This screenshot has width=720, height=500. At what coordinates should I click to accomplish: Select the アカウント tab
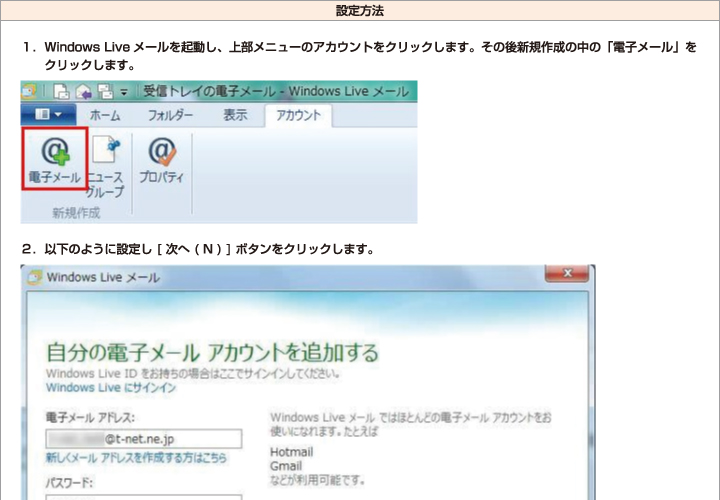click(x=298, y=115)
